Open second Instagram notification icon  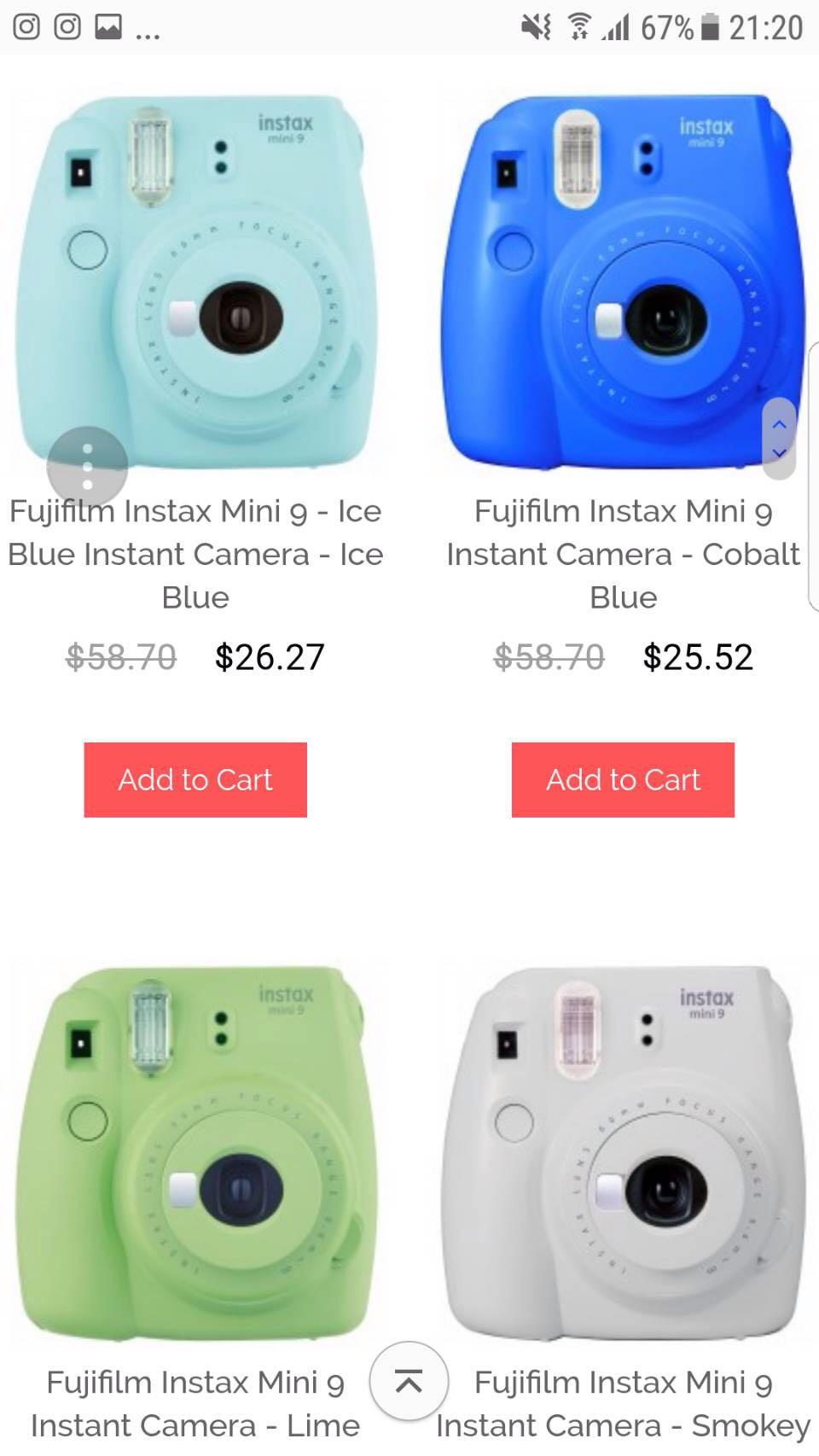[x=67, y=27]
